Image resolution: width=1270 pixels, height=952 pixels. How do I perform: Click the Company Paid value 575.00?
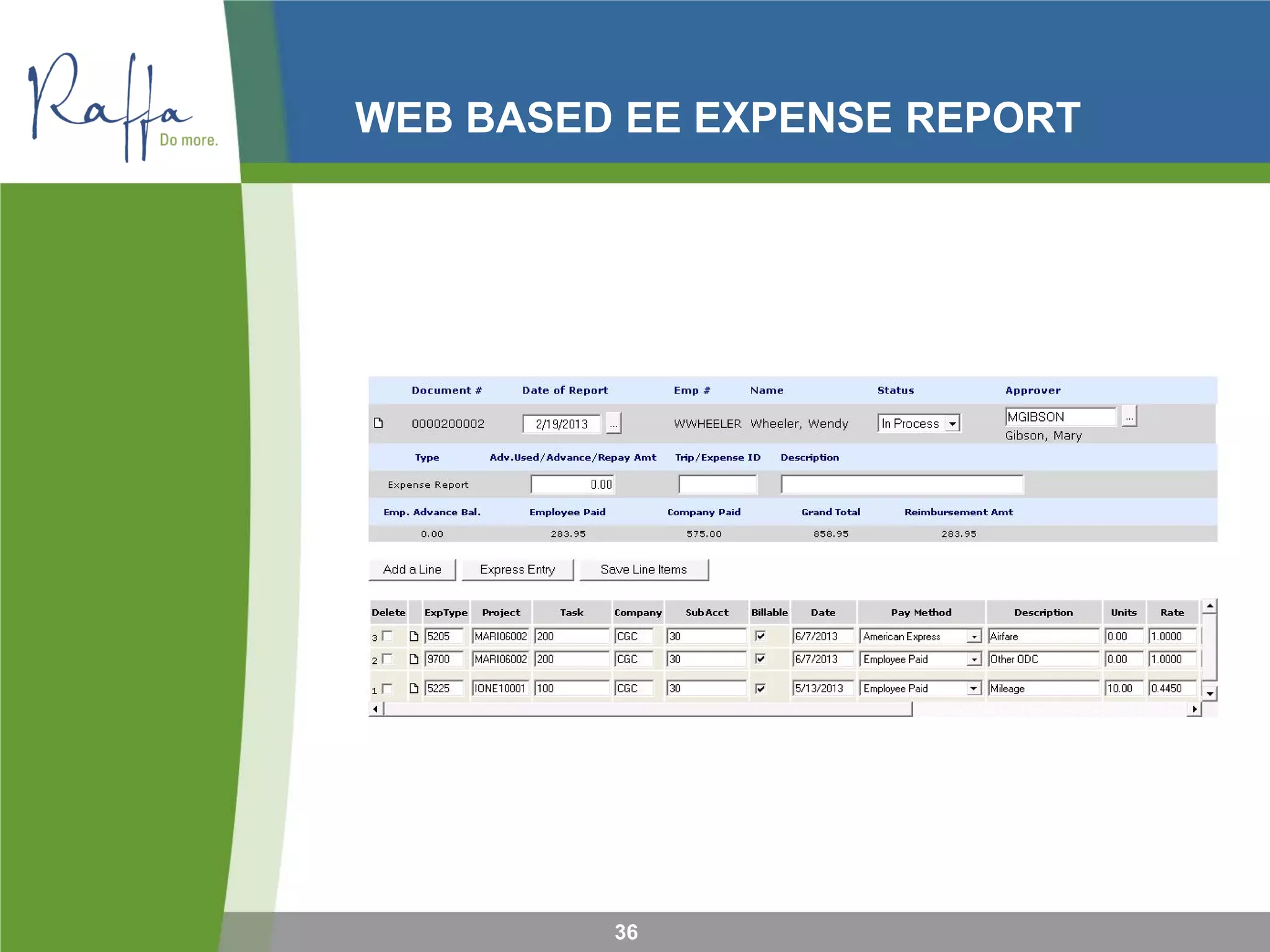[704, 534]
